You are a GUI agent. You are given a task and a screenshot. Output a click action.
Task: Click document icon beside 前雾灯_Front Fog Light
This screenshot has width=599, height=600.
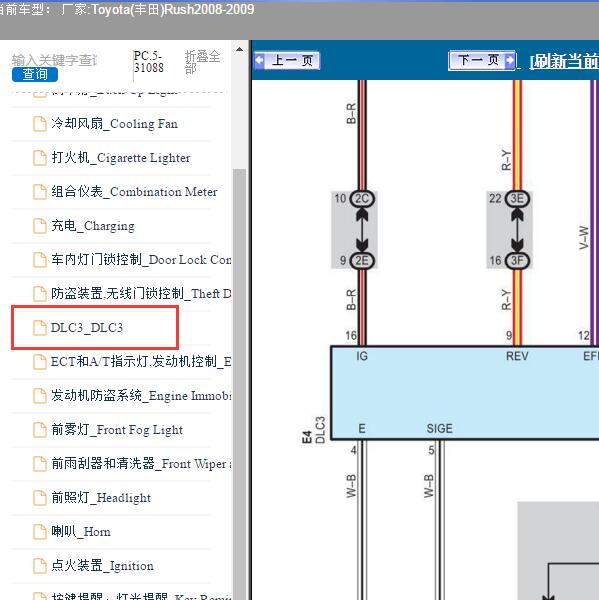pyautogui.click(x=40, y=430)
